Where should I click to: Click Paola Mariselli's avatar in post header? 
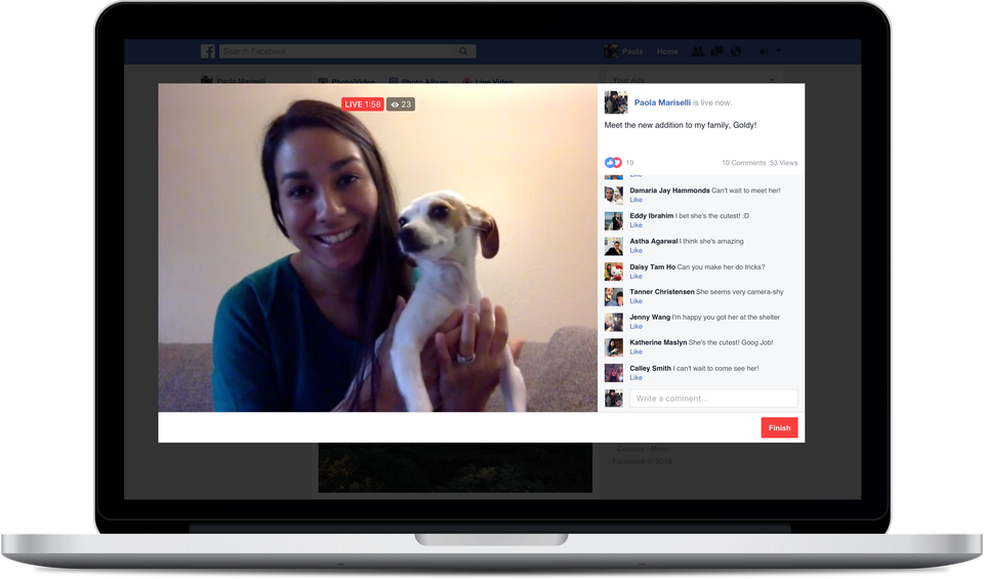coord(616,102)
